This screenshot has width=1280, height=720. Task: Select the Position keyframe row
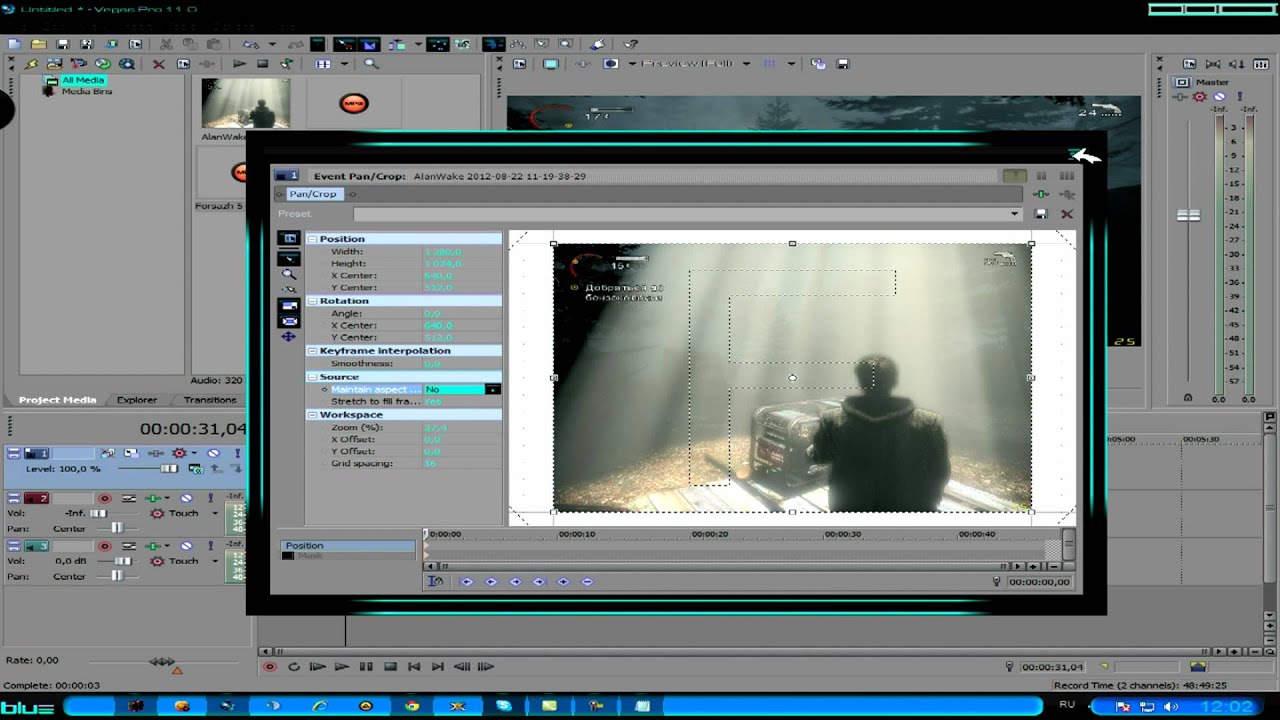click(347, 546)
